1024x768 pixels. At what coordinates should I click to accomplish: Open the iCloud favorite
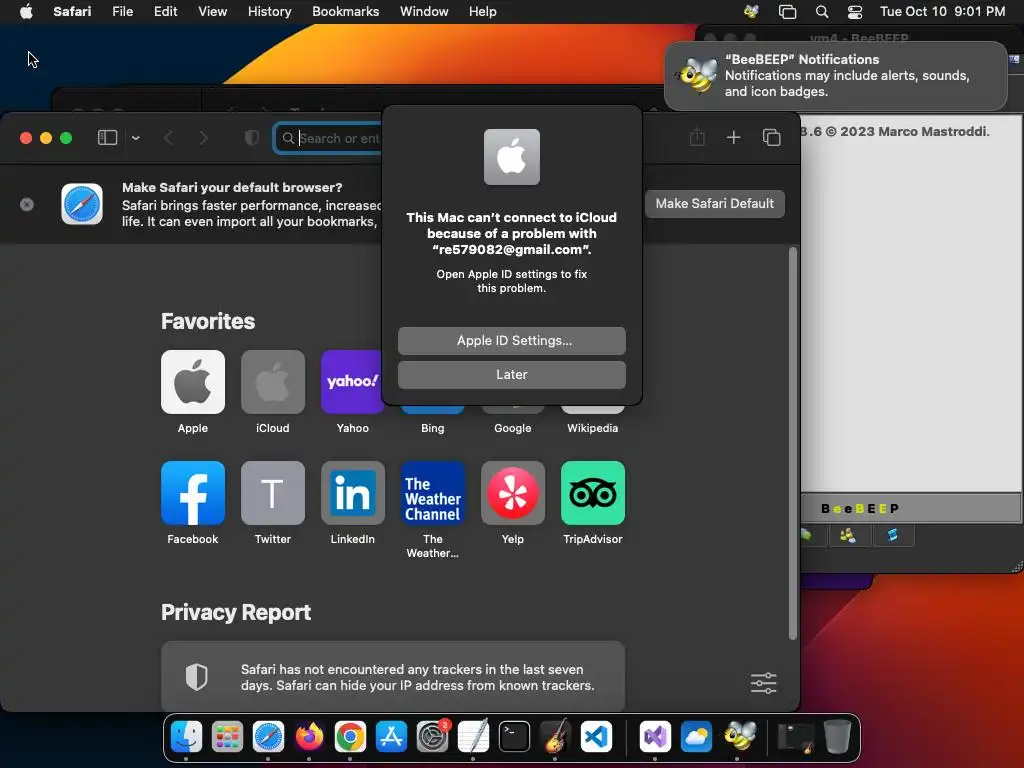272,382
